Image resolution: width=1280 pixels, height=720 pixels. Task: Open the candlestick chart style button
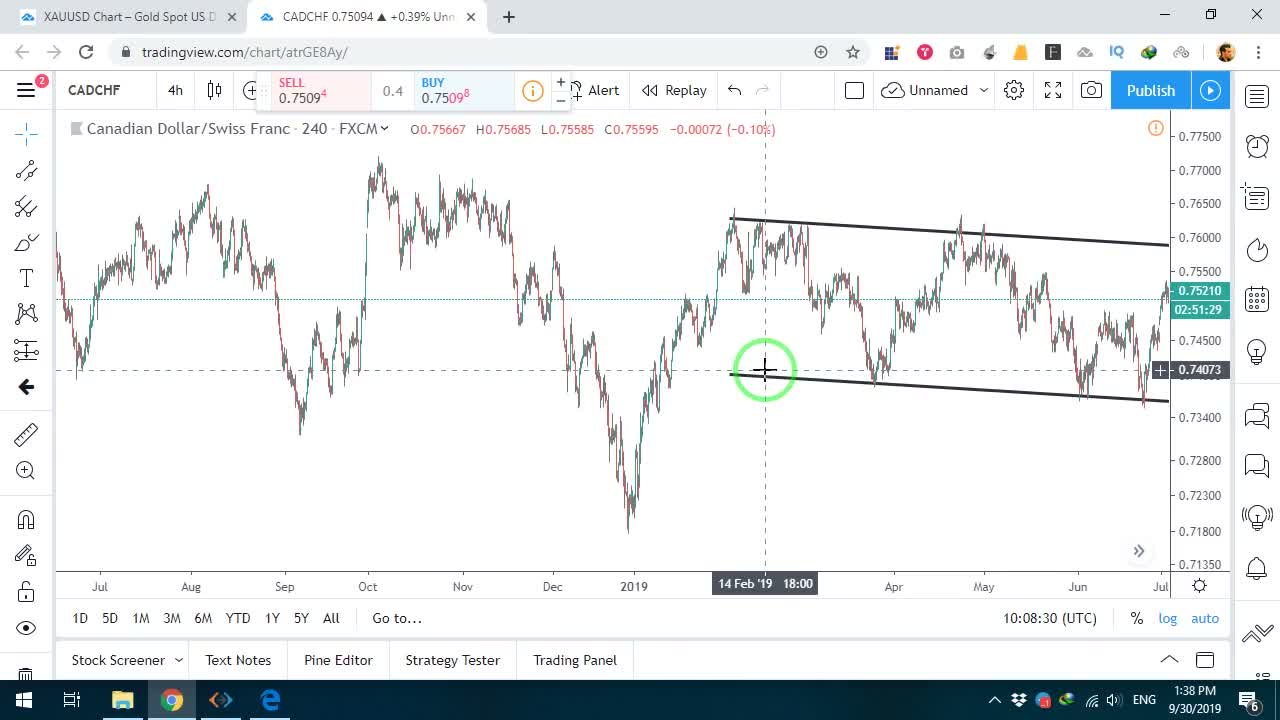(214, 90)
